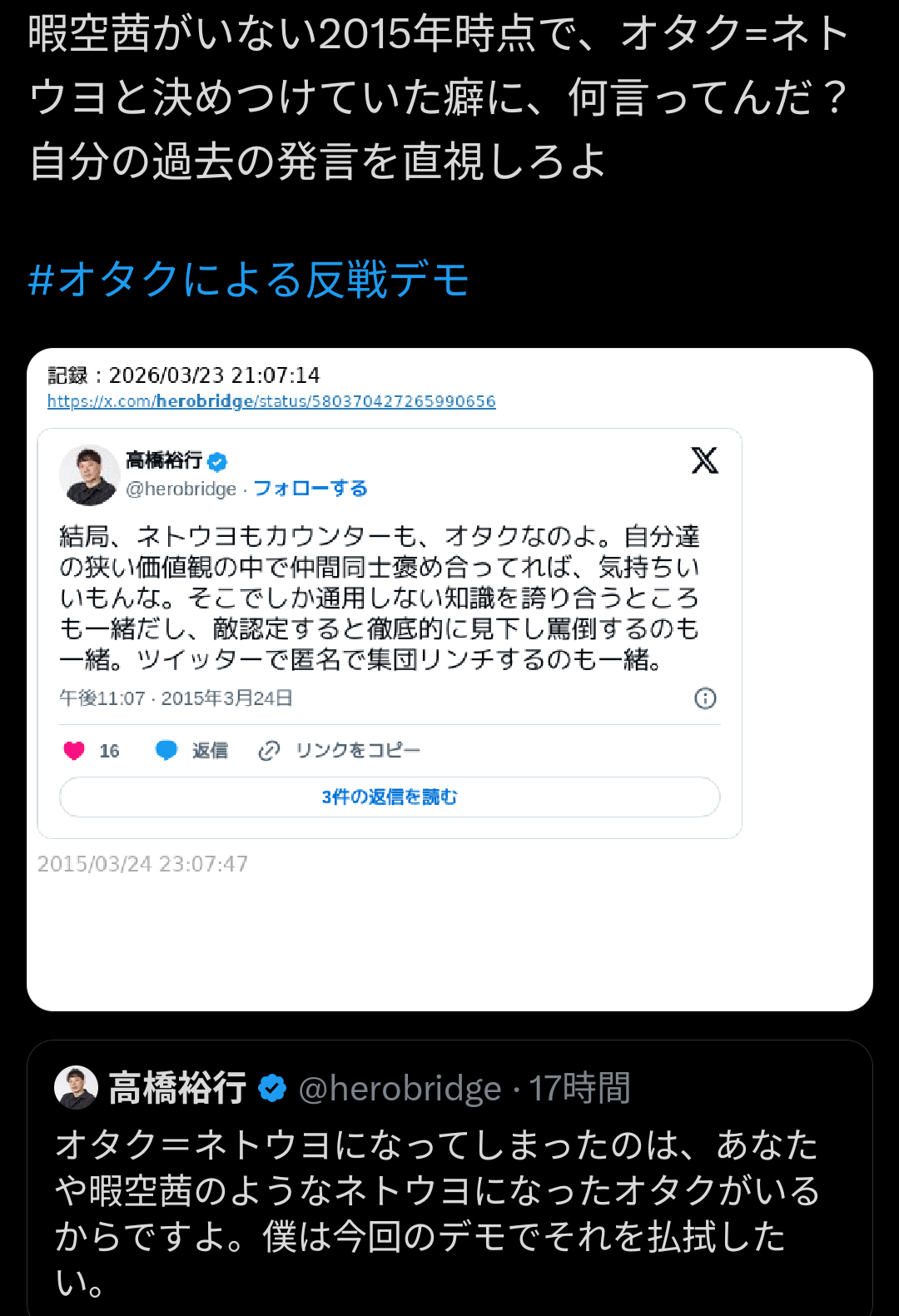Click the リンクをコピー text
This screenshot has width=899, height=1316.
pyautogui.click(x=358, y=751)
